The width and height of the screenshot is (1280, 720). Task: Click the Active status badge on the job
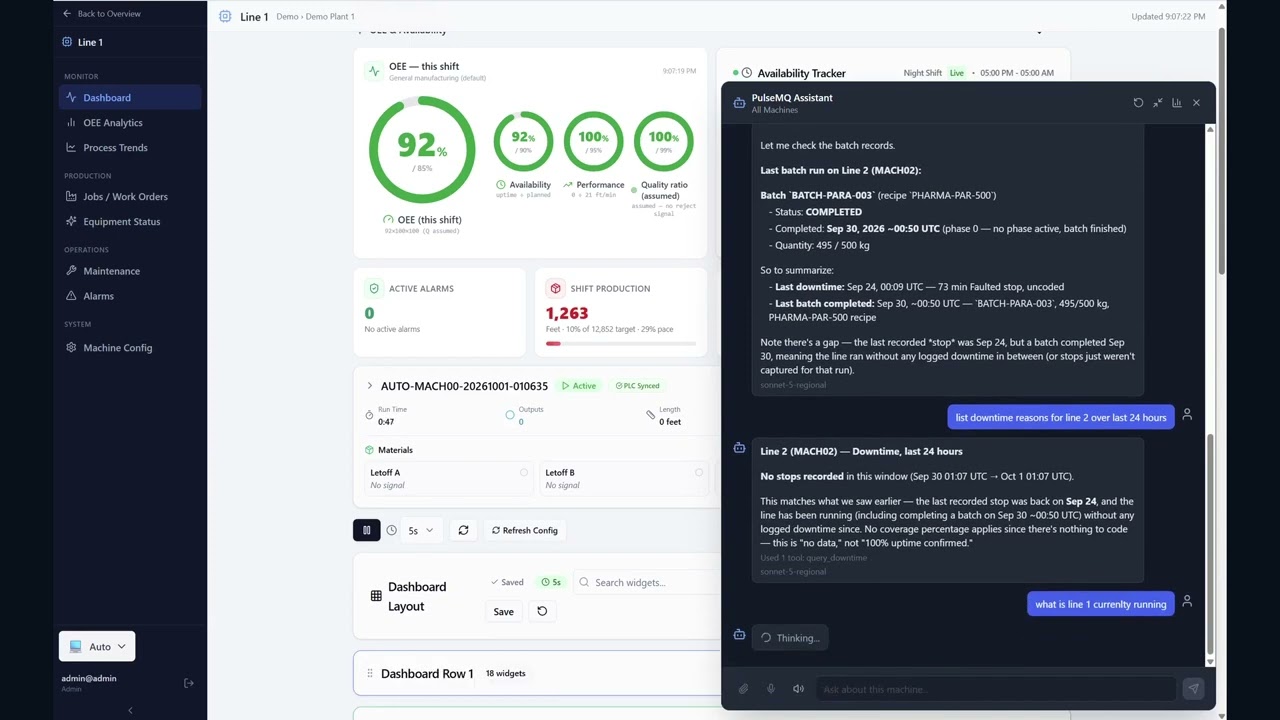[579, 386]
